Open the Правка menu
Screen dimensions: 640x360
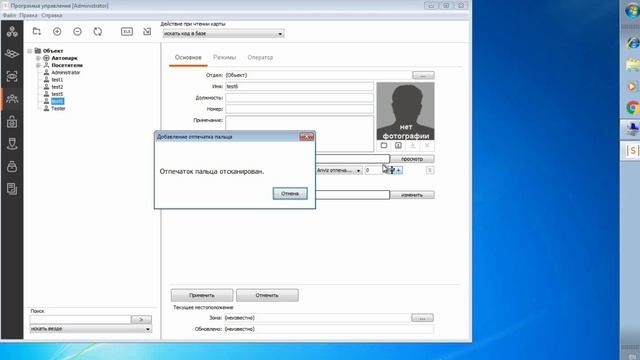click(28, 15)
